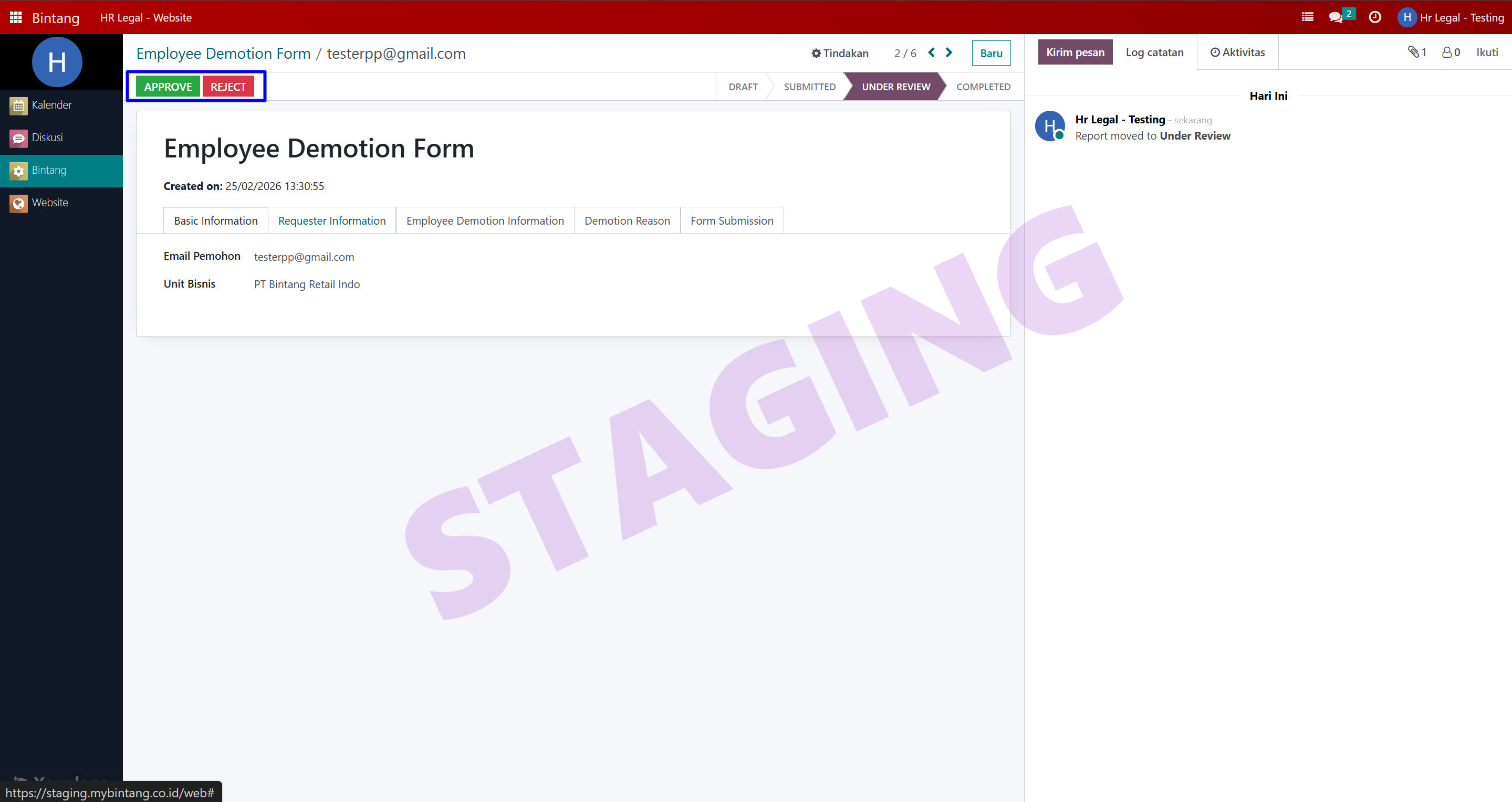Image resolution: width=1512 pixels, height=802 pixels.
Task: Click the COMPLETED status stage
Action: tap(983, 87)
